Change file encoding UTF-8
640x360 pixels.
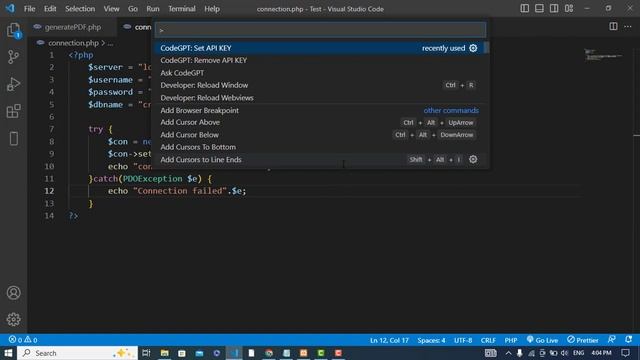pos(463,340)
